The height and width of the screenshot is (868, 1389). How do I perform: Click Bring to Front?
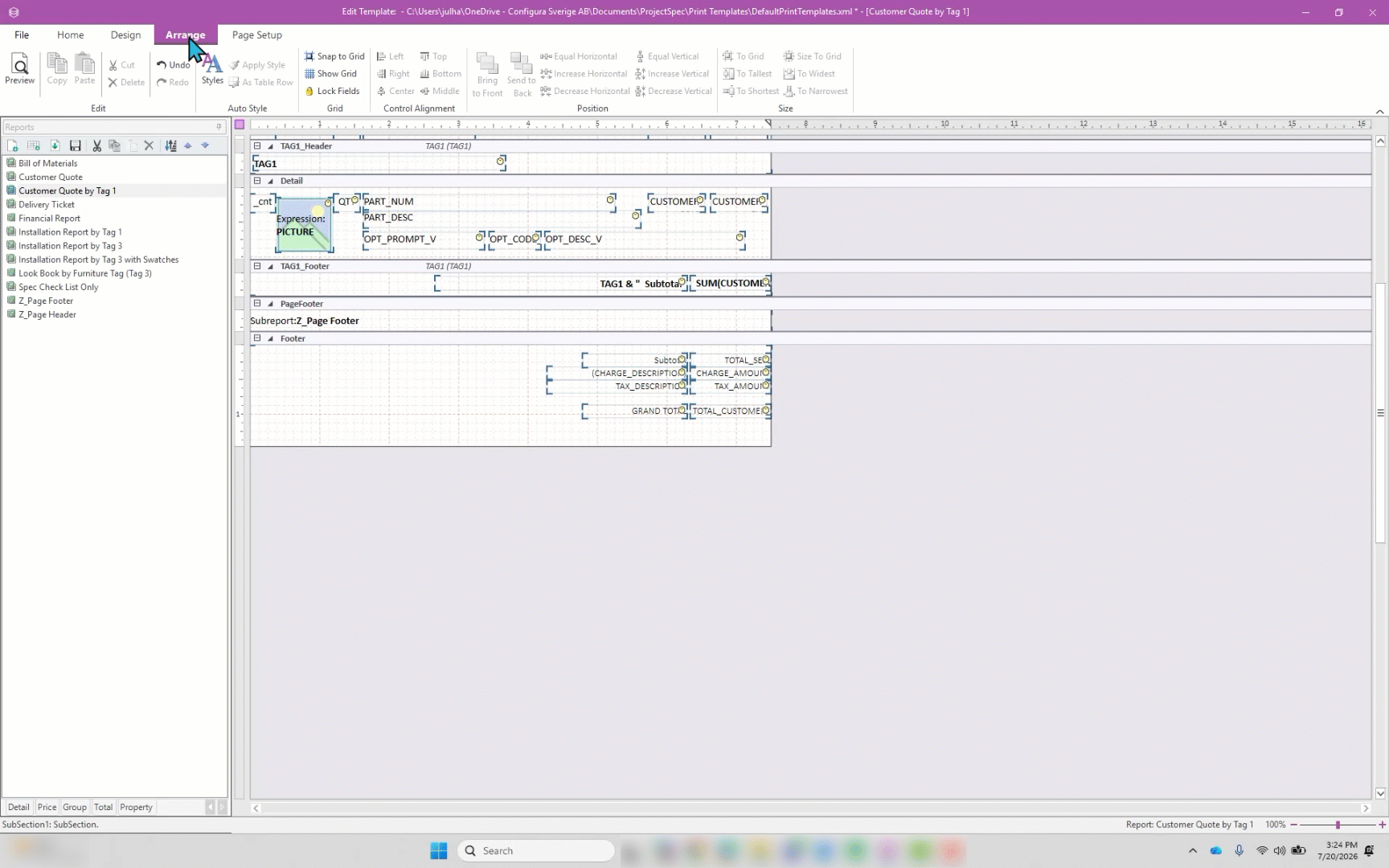(x=487, y=75)
